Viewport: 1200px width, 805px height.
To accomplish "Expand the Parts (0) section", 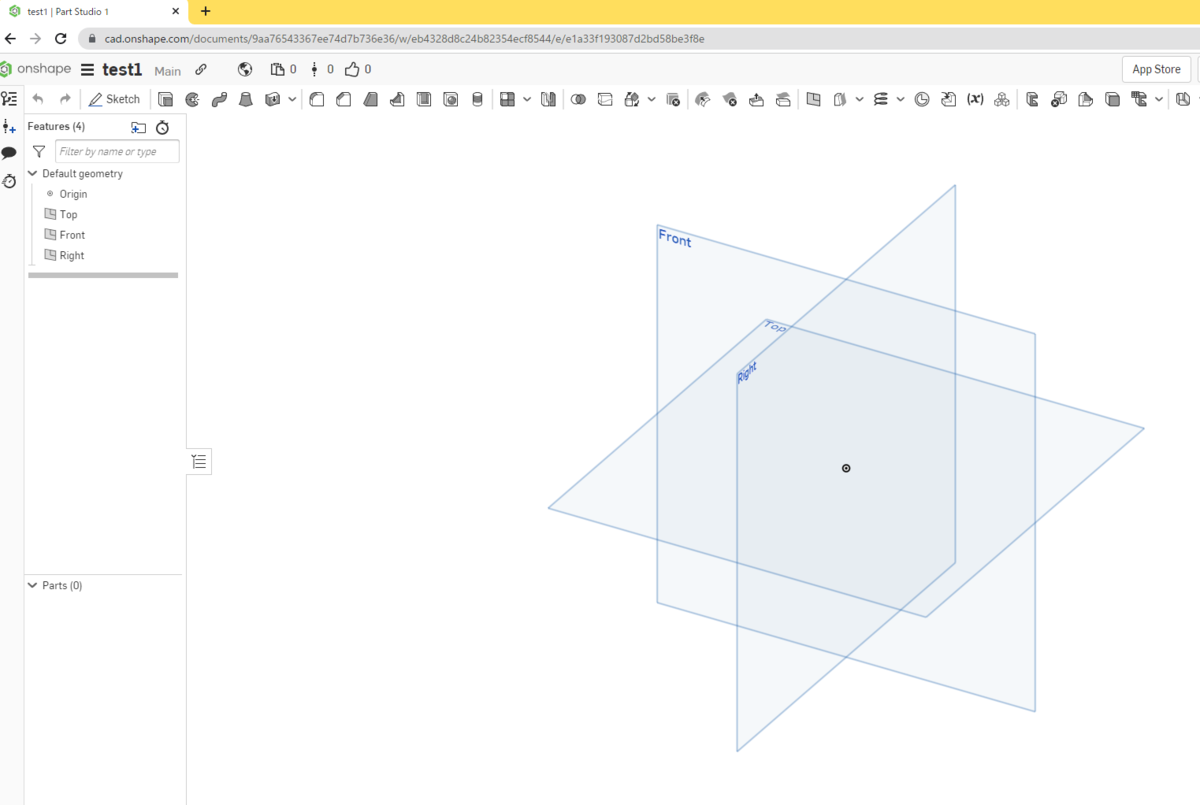I will pyautogui.click(x=31, y=585).
